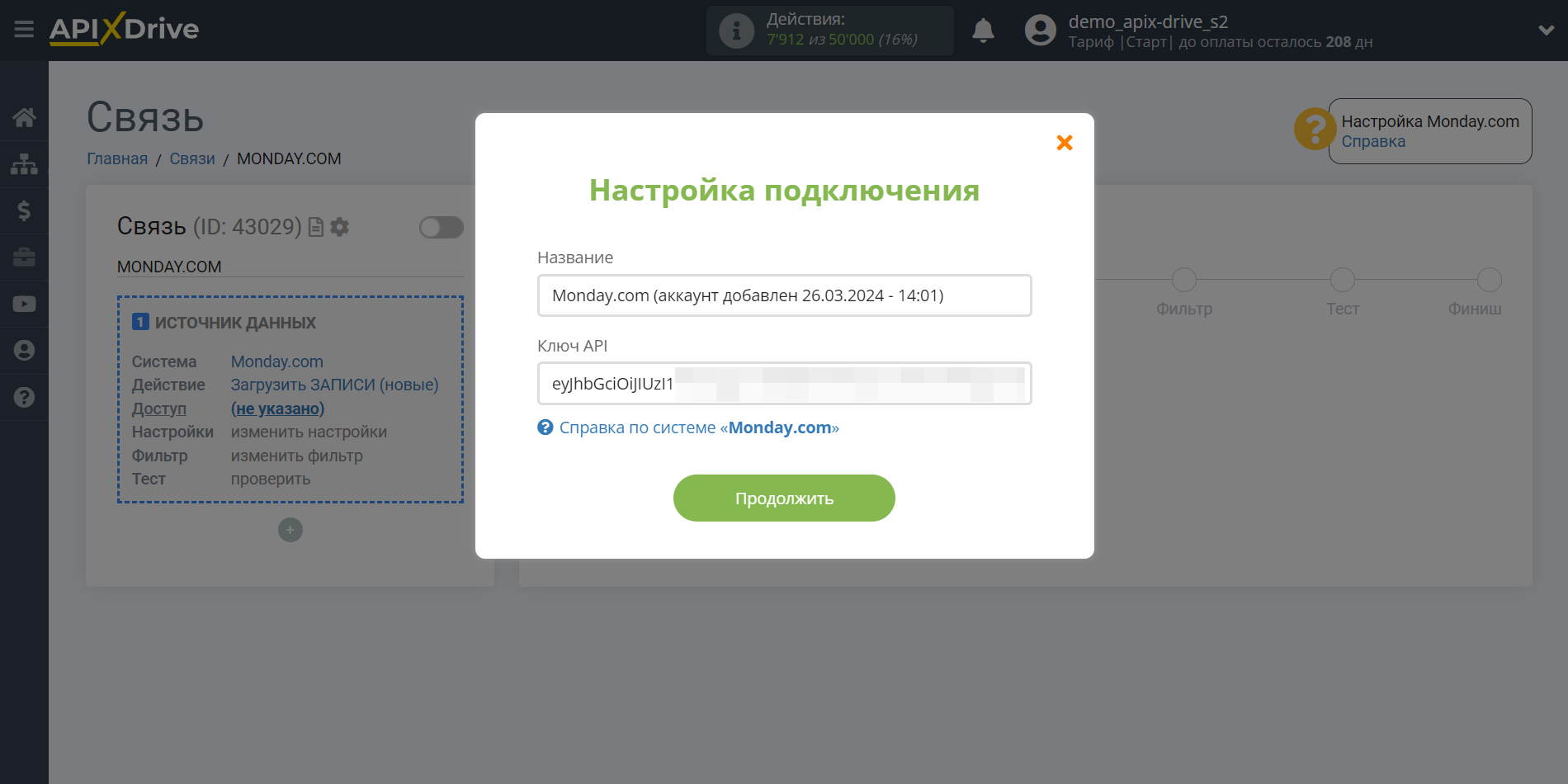This screenshot has height=784, width=1568.
Task: Click the ApiX-Drive logo
Action: [124, 29]
